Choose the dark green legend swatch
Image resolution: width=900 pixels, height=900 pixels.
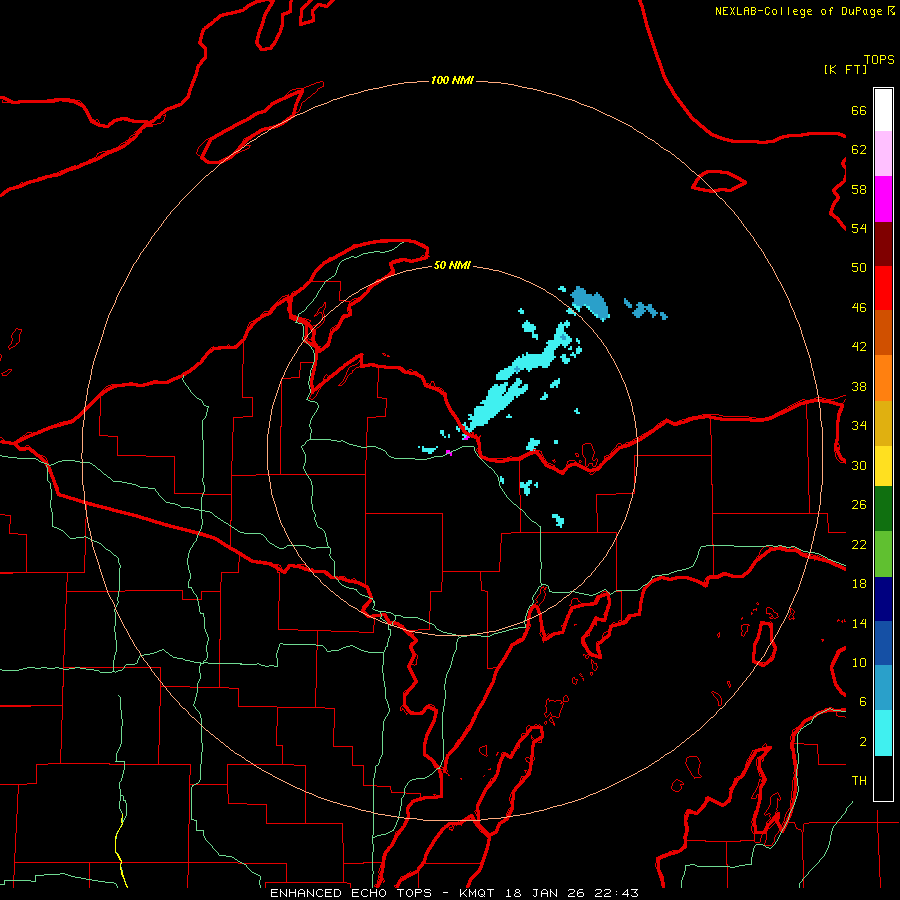pyautogui.click(x=883, y=509)
